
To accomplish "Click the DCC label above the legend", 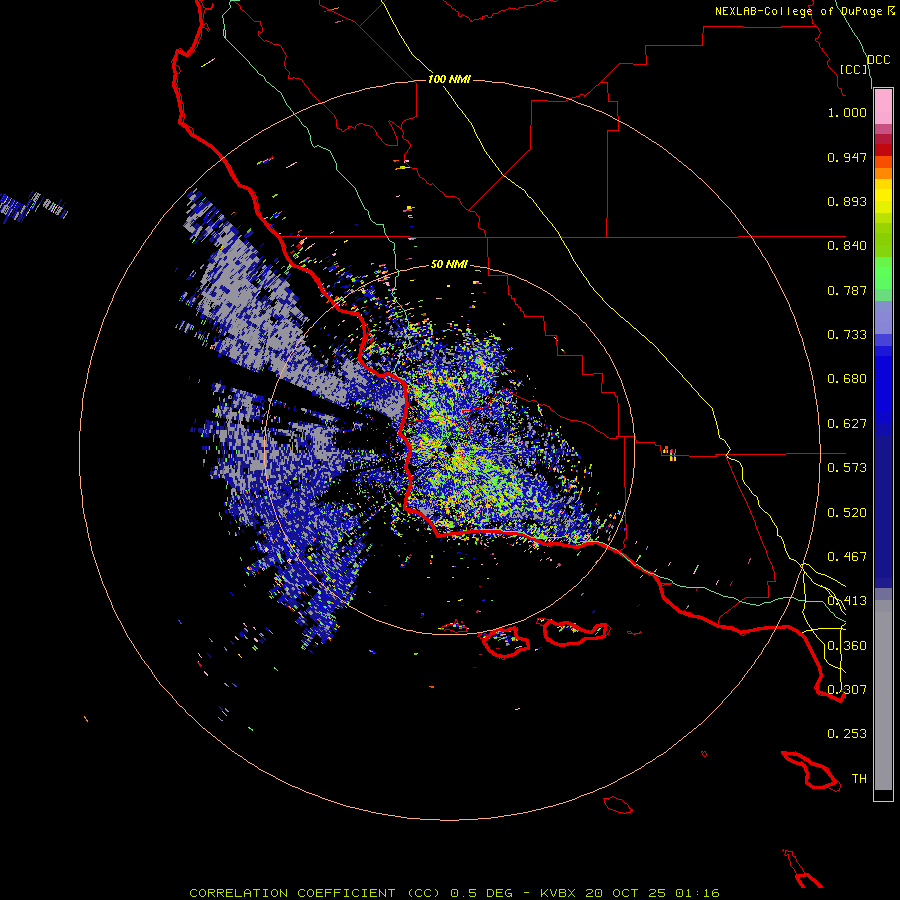I will 879,60.
